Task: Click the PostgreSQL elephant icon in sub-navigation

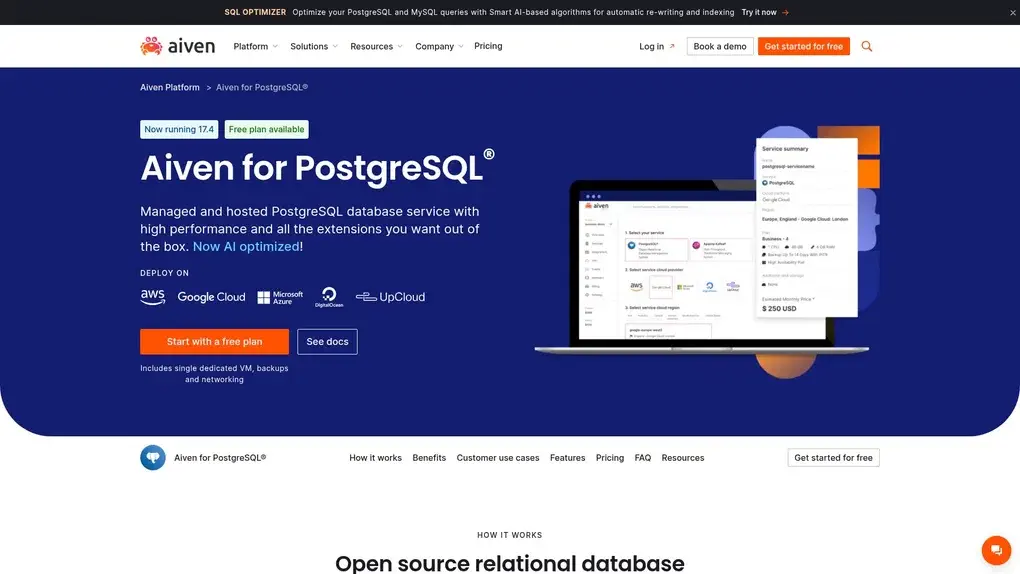Action: tap(153, 458)
